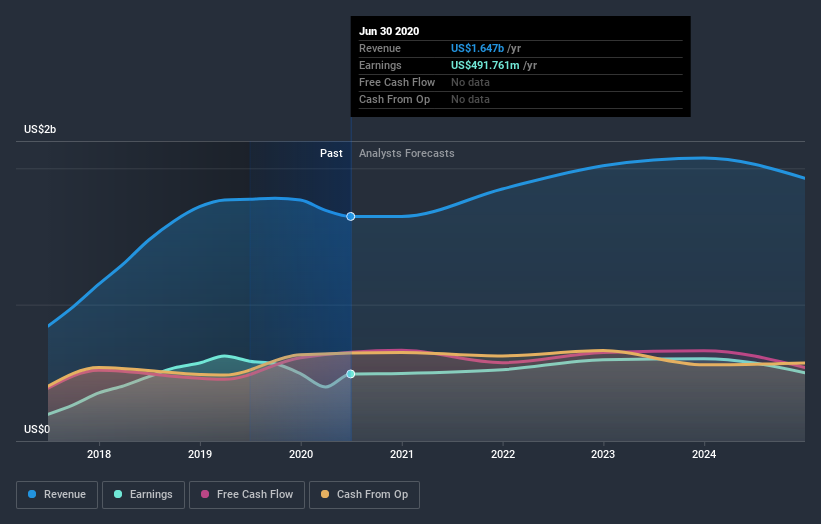Click the US$0 y-axis label

pyautogui.click(x=37, y=429)
